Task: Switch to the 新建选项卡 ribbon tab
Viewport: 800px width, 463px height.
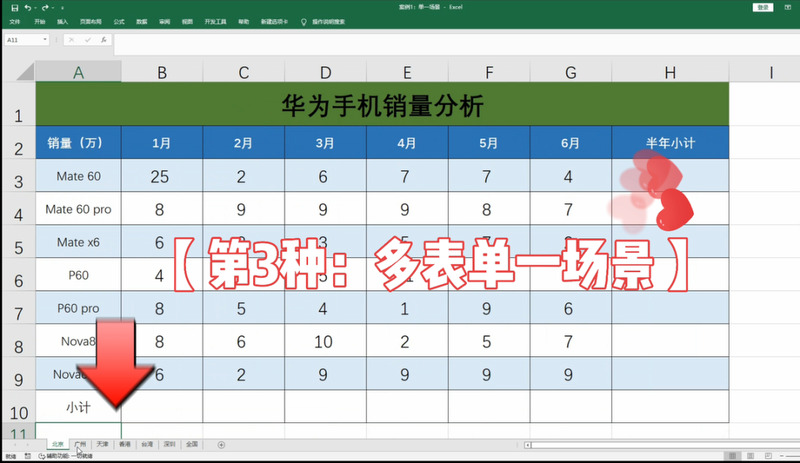Action: point(274,22)
